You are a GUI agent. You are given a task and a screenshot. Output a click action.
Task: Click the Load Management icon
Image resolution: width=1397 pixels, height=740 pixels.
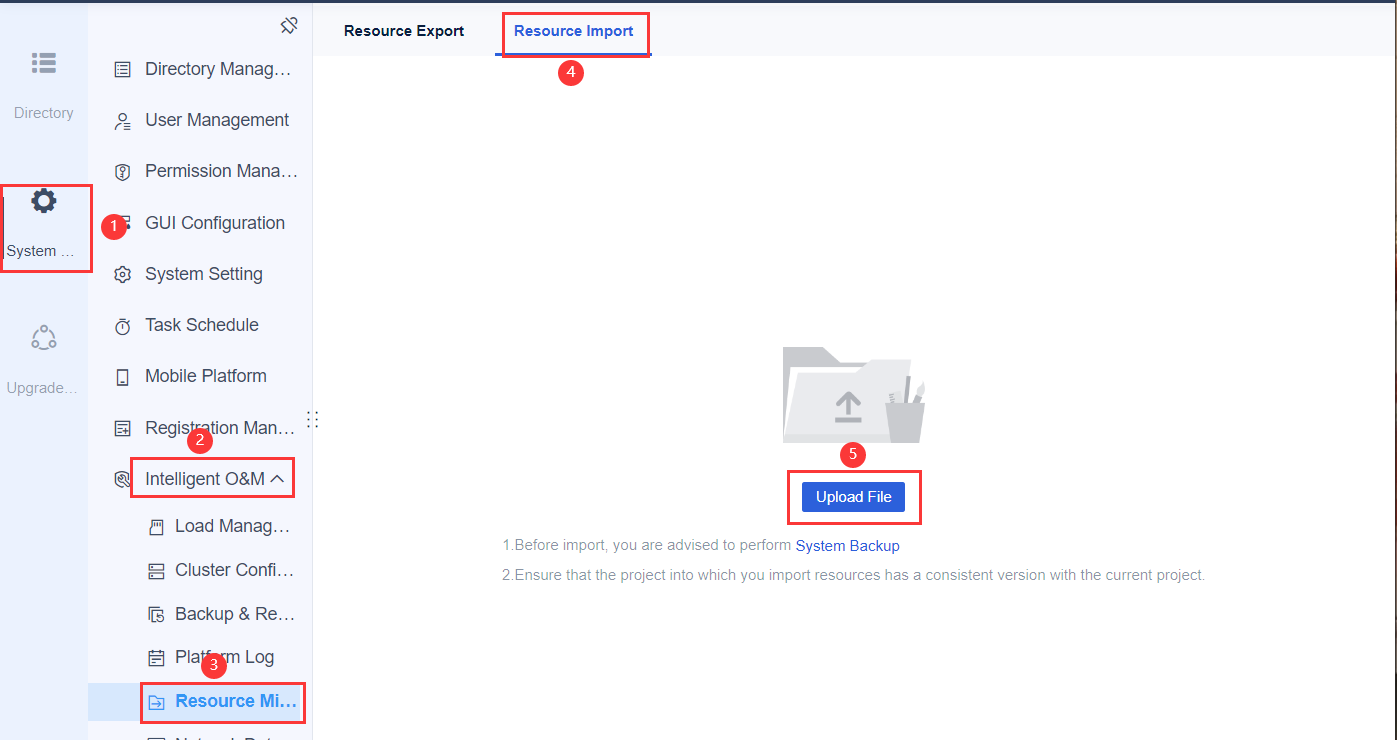[x=155, y=526]
